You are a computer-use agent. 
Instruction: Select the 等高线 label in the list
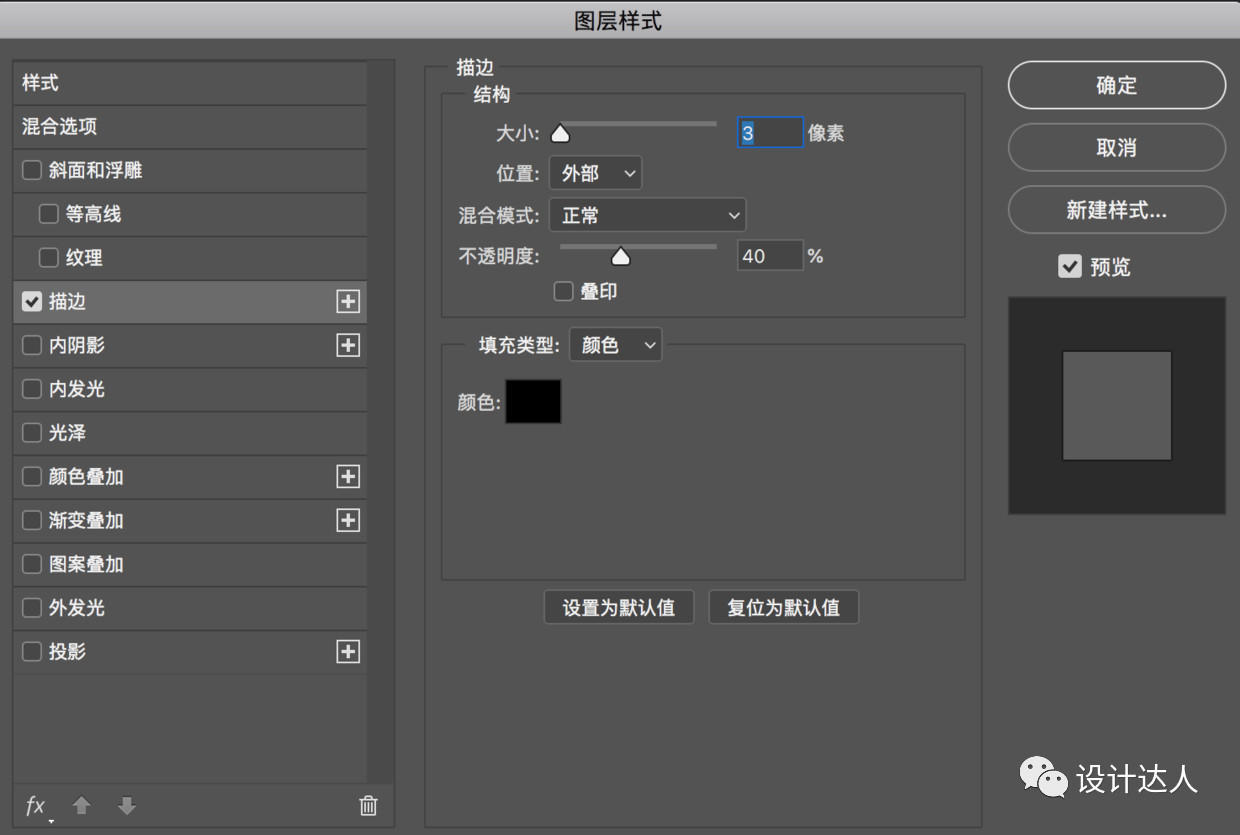click(x=94, y=214)
